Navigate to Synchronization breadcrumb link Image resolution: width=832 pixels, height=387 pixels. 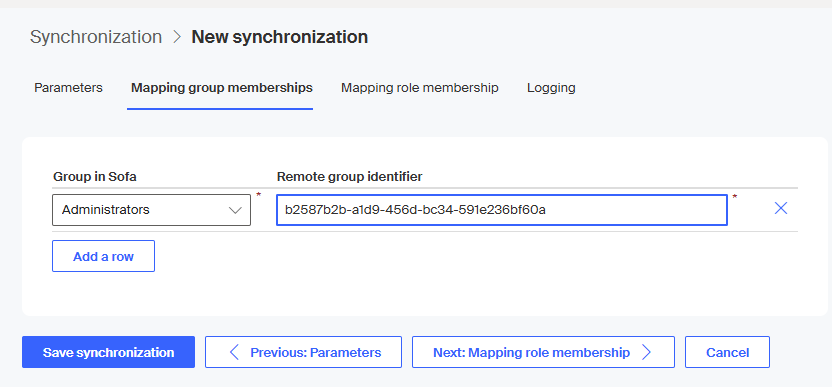[96, 37]
